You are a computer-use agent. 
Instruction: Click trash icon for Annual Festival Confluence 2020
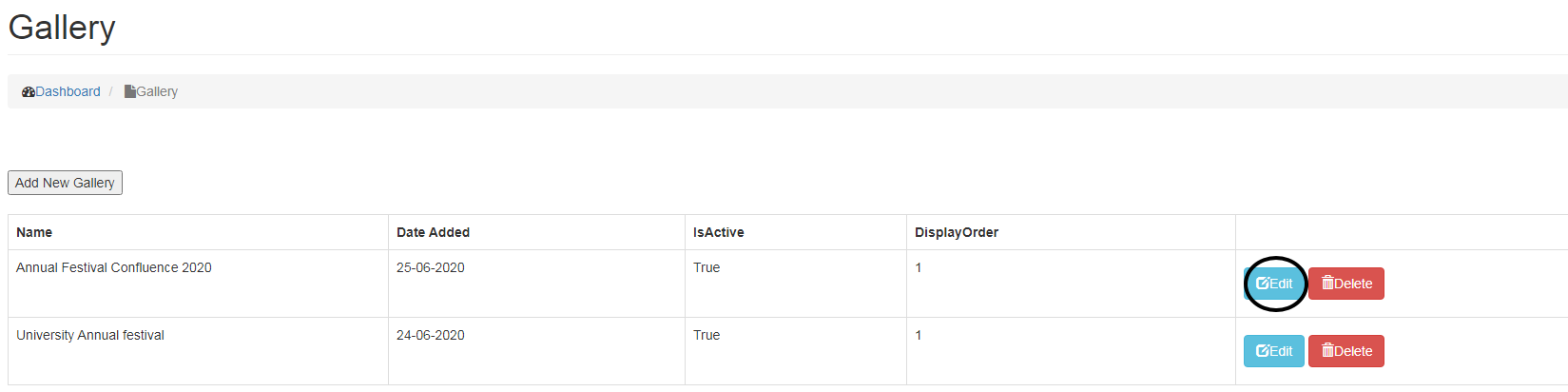(1327, 284)
